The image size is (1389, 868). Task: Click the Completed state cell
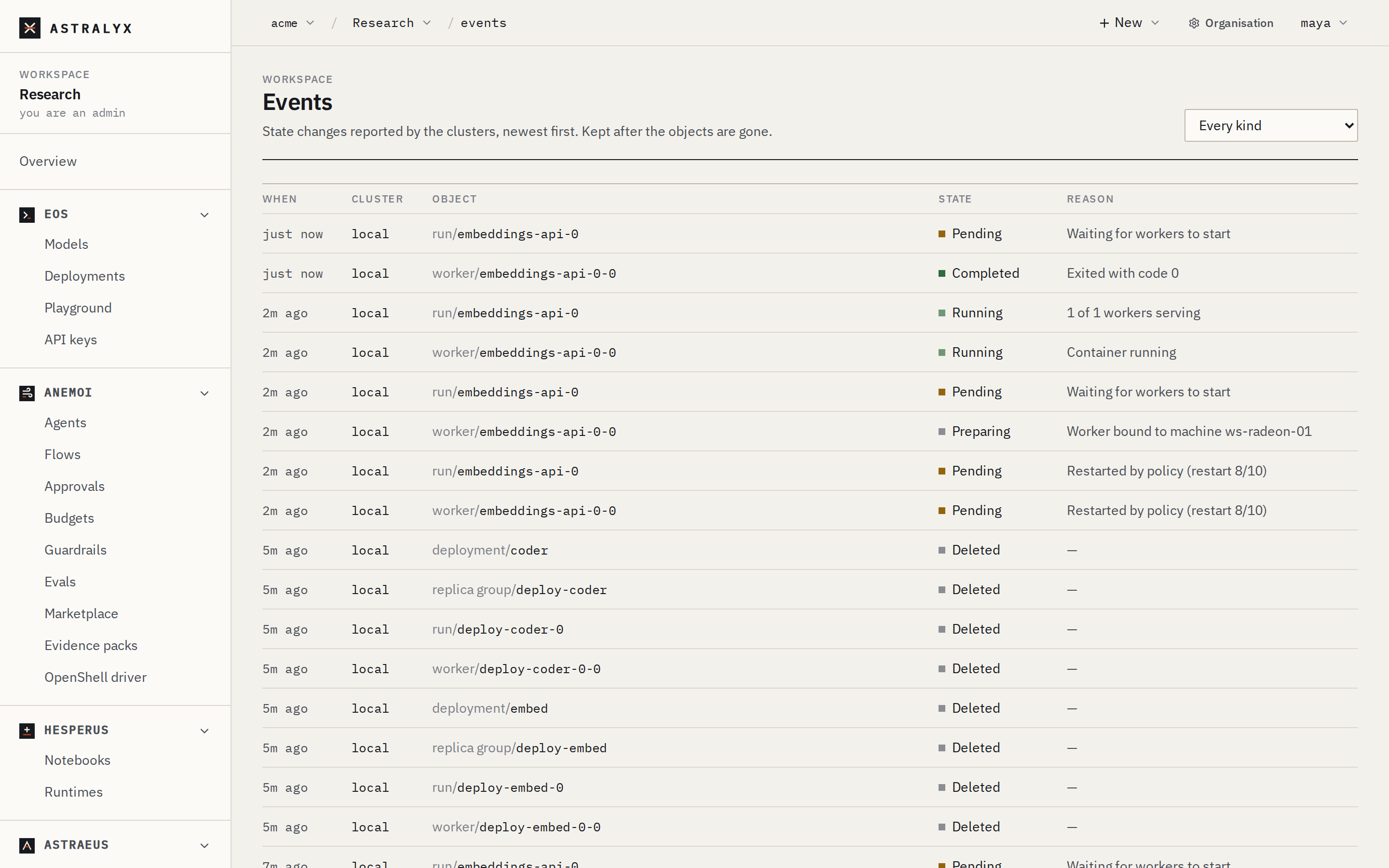[x=979, y=273]
